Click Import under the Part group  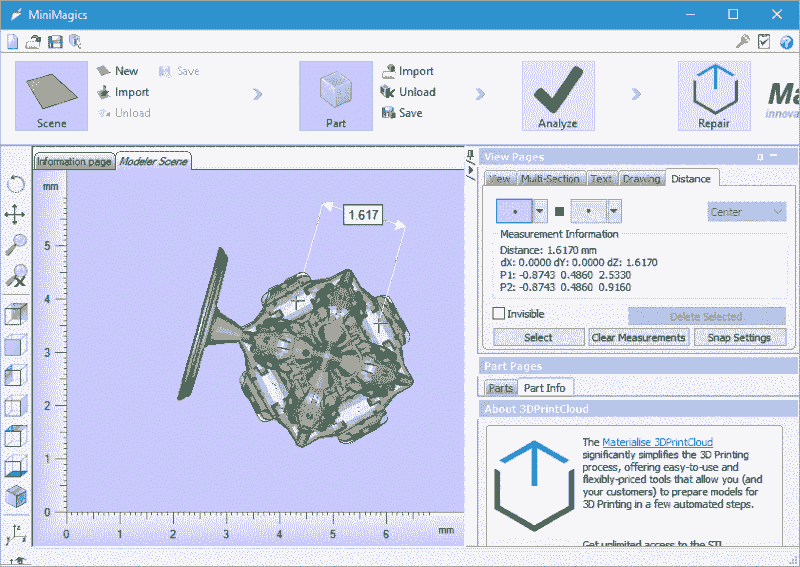click(407, 71)
